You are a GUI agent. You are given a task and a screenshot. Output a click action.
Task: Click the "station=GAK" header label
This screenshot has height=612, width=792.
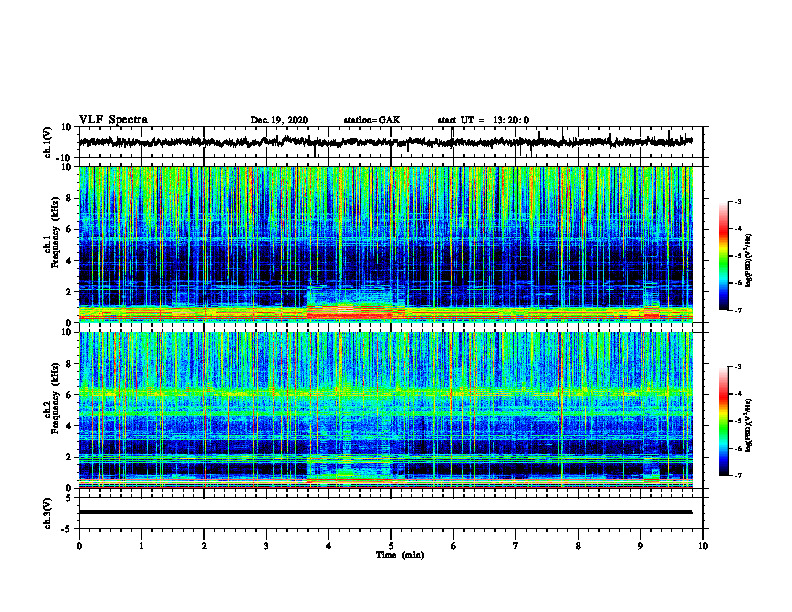(372, 120)
